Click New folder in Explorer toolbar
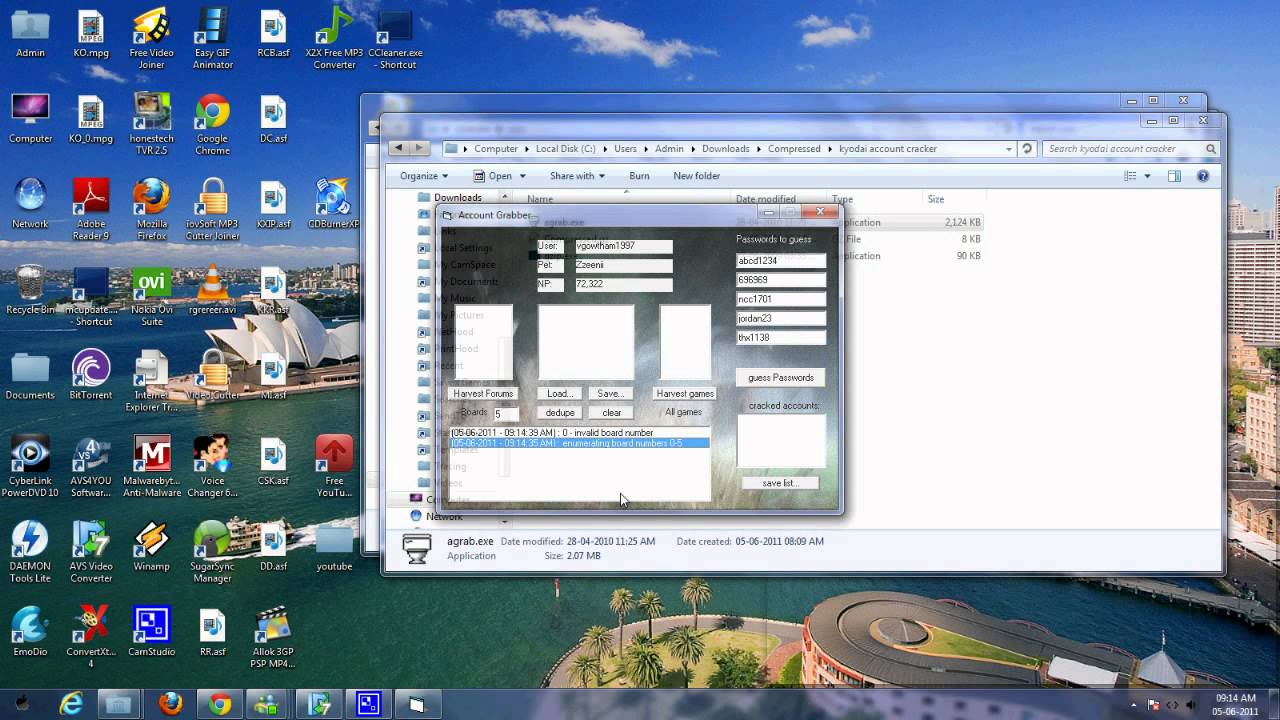 (x=696, y=176)
